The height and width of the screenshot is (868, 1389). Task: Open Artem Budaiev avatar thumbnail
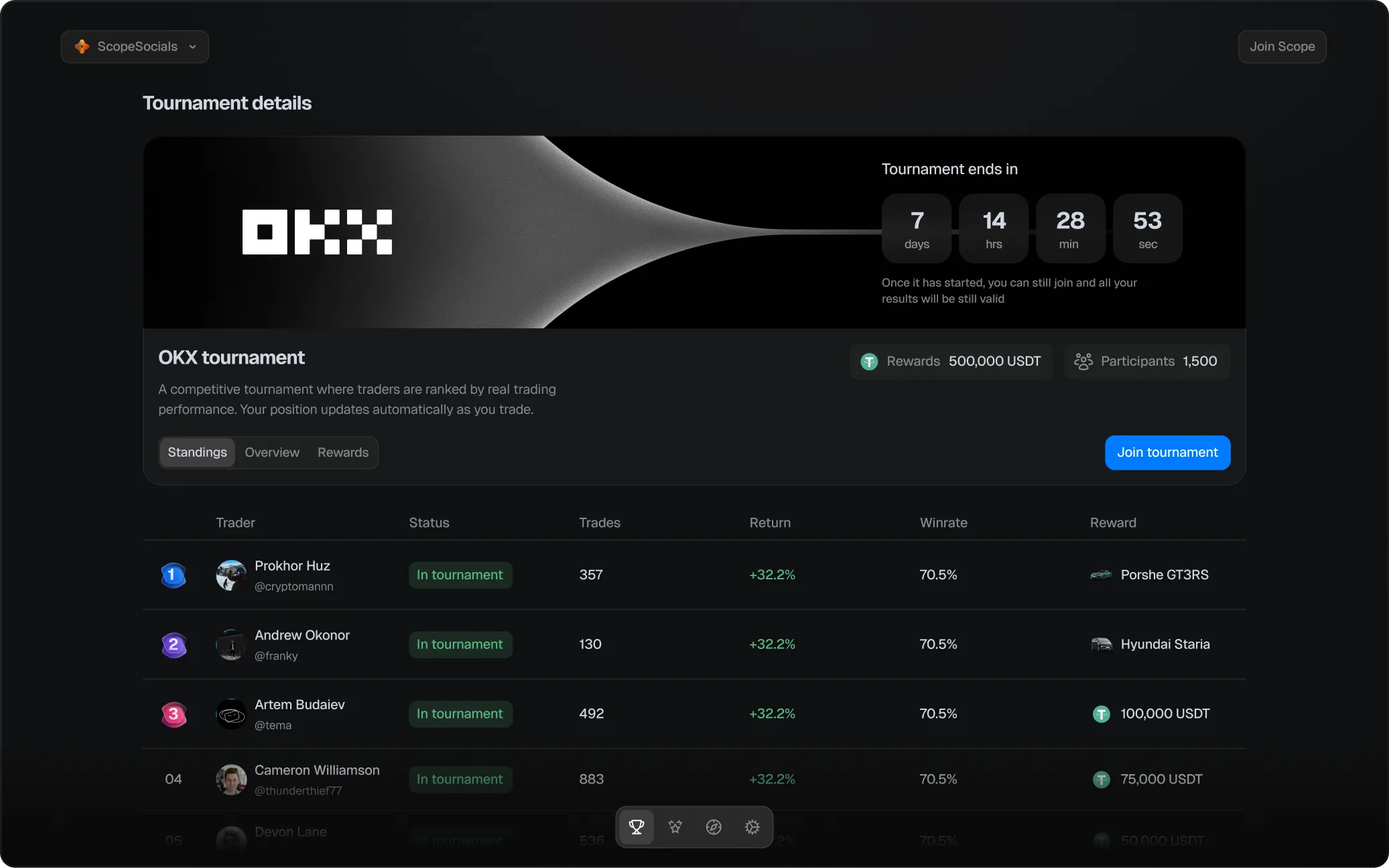point(231,715)
